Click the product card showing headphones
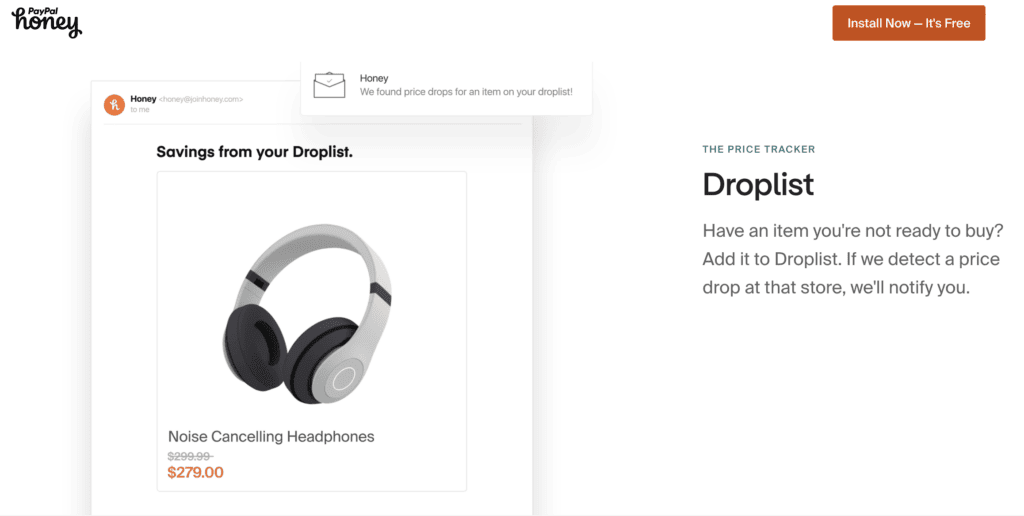Image resolution: width=1024 pixels, height=516 pixels. 312,331
